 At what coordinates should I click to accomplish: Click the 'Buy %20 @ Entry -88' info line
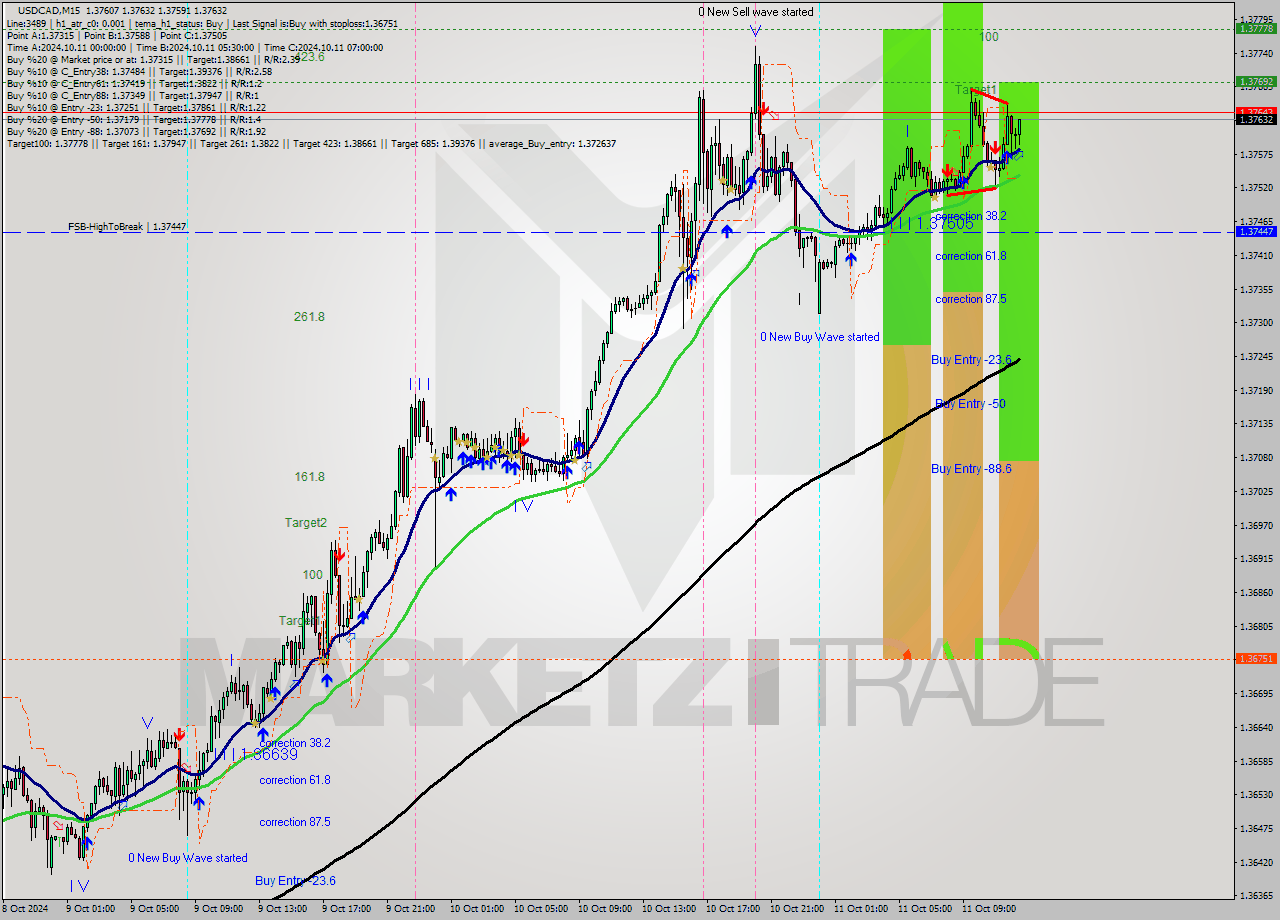[136, 131]
